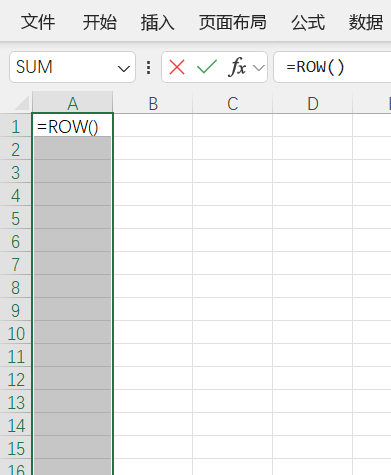This screenshot has height=475, width=391.
Task: Click the blank cell B5
Action: point(153,218)
